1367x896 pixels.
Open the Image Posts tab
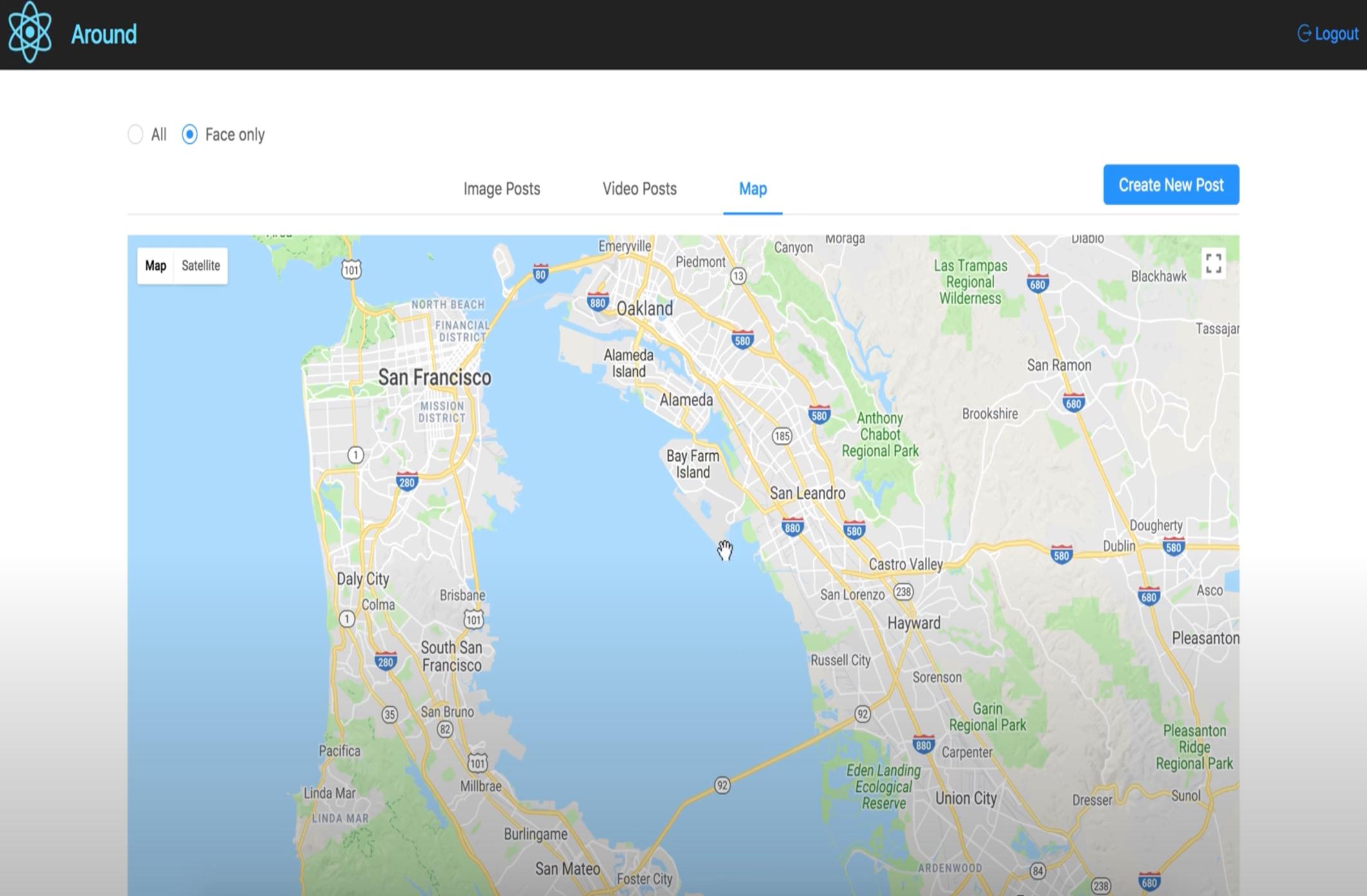pyautogui.click(x=502, y=189)
